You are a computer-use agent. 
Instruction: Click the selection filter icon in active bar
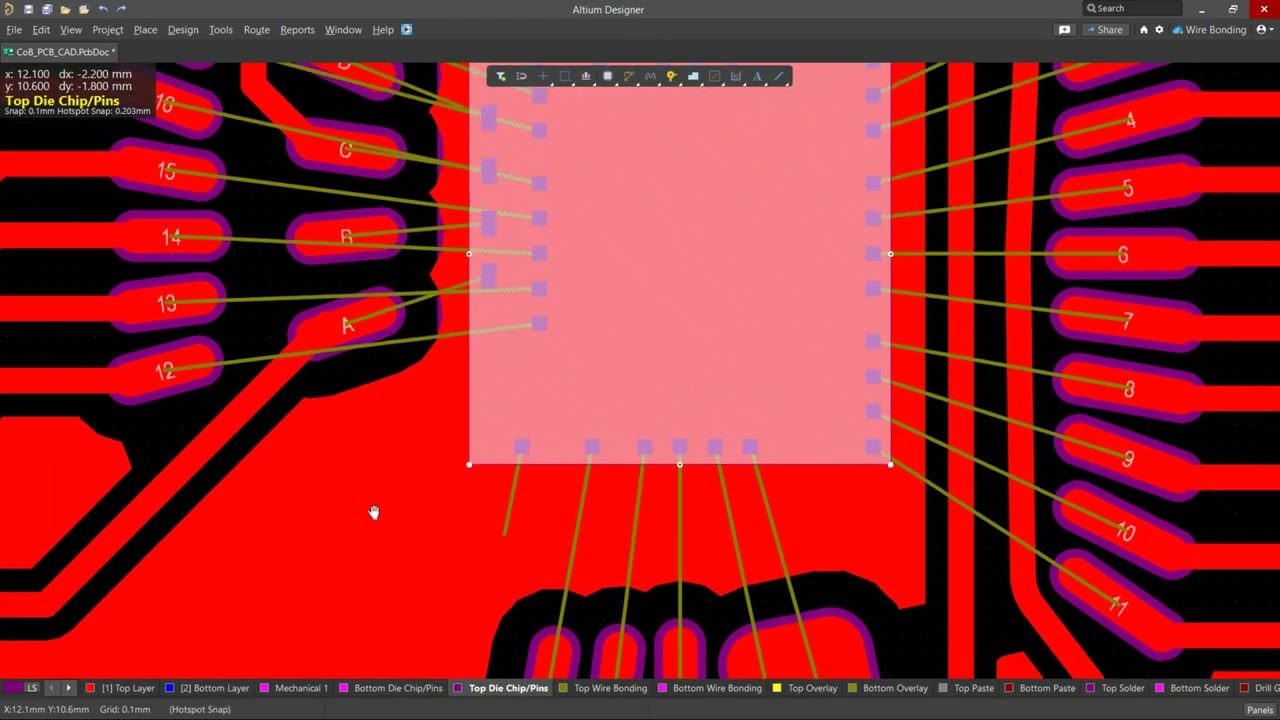click(501, 77)
